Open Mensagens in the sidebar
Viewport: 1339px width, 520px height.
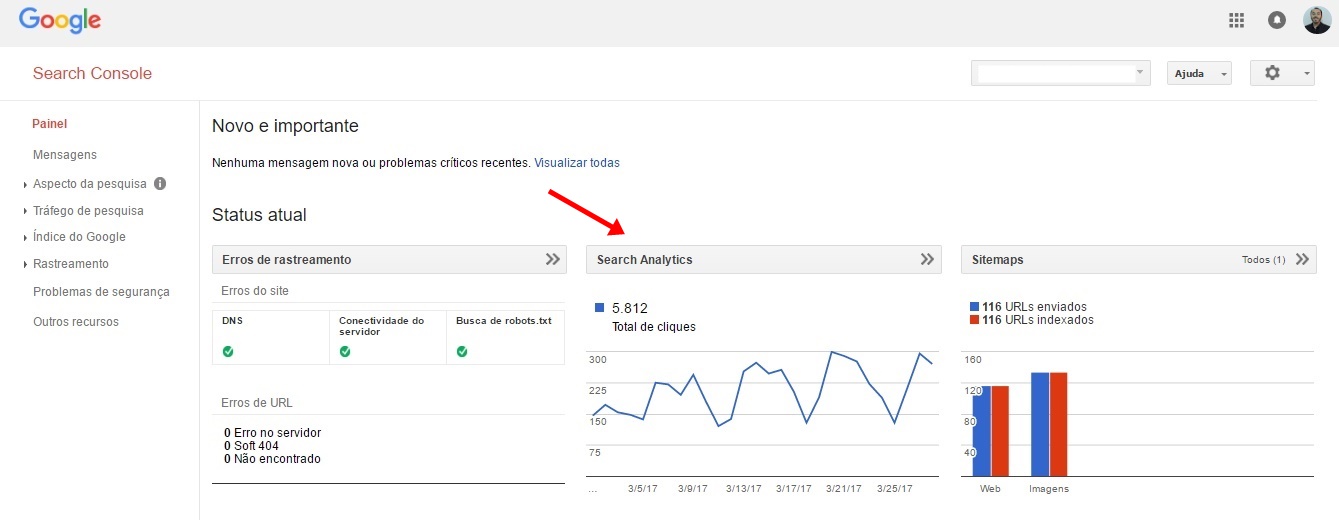65,155
